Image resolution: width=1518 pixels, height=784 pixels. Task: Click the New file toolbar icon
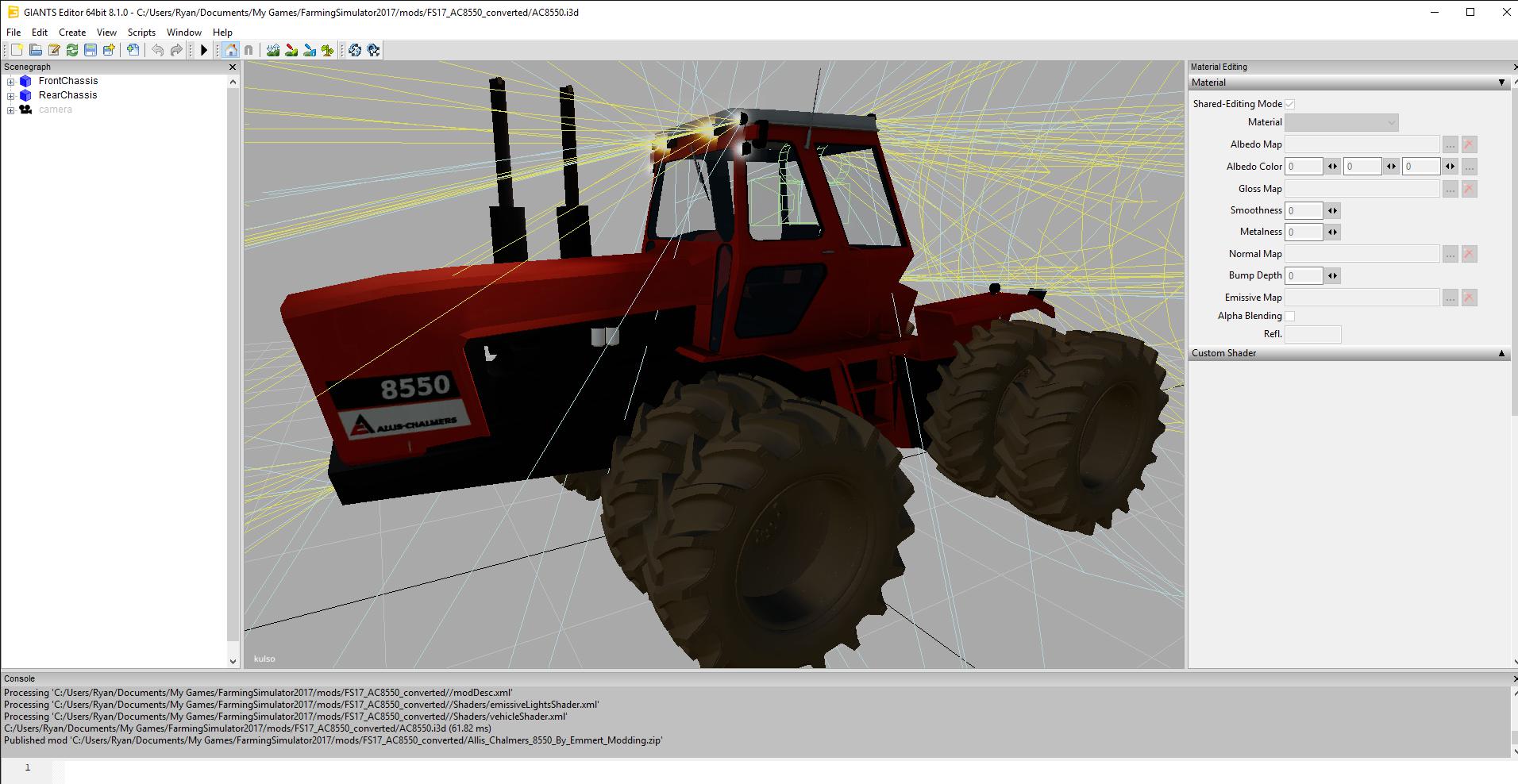coord(17,50)
